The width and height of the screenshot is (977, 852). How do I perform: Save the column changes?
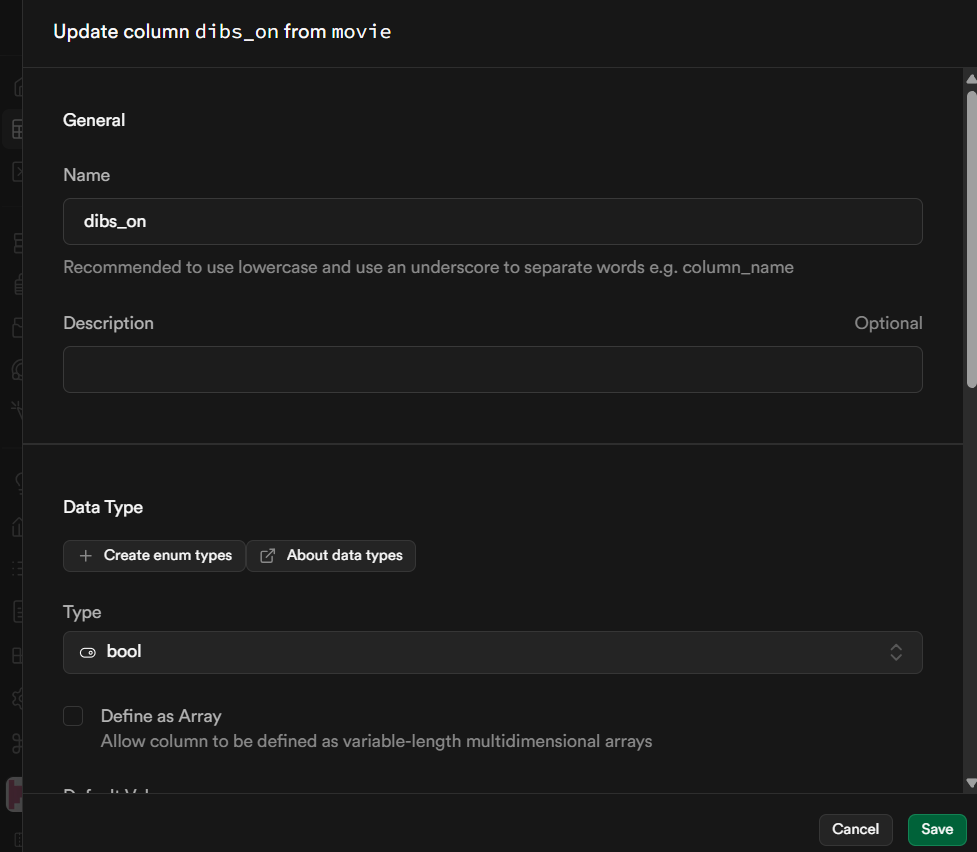[937, 829]
